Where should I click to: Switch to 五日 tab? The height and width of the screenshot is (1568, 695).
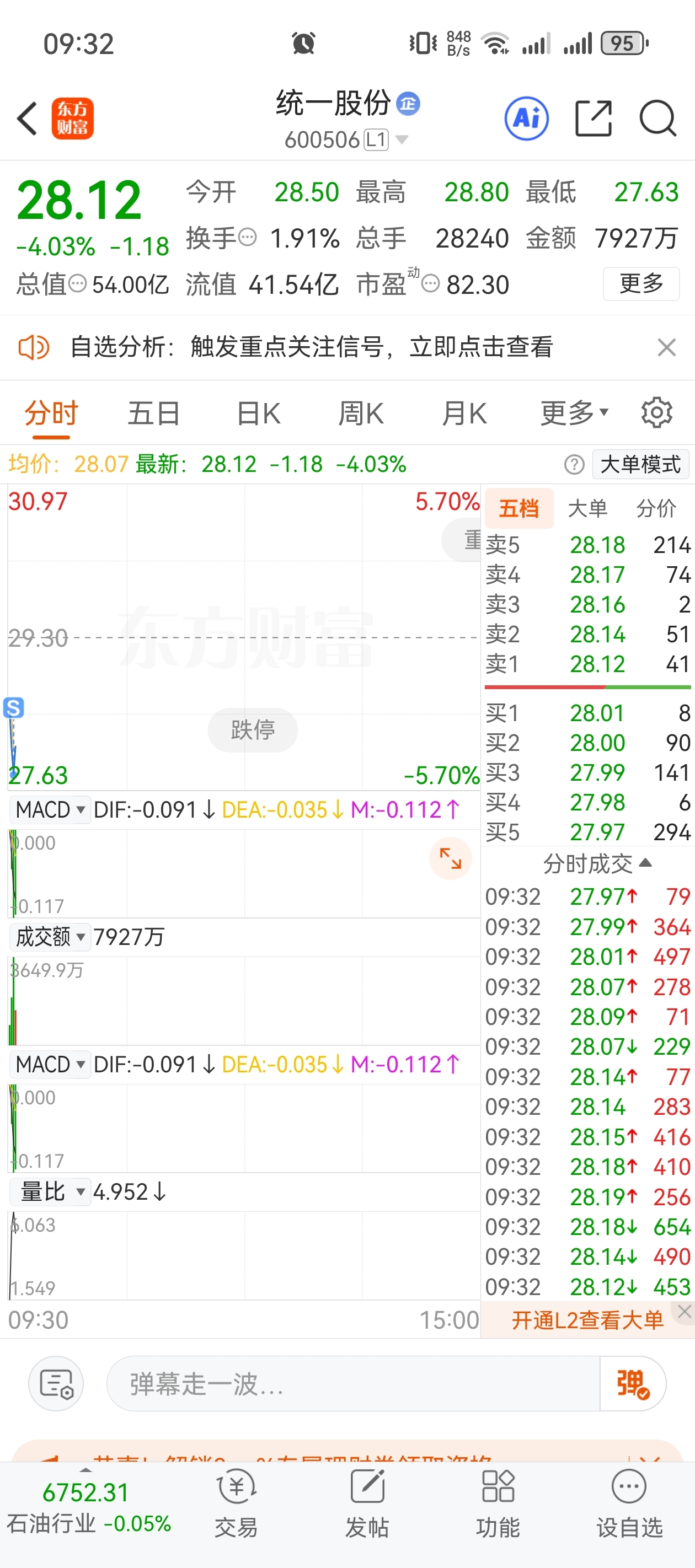click(153, 414)
